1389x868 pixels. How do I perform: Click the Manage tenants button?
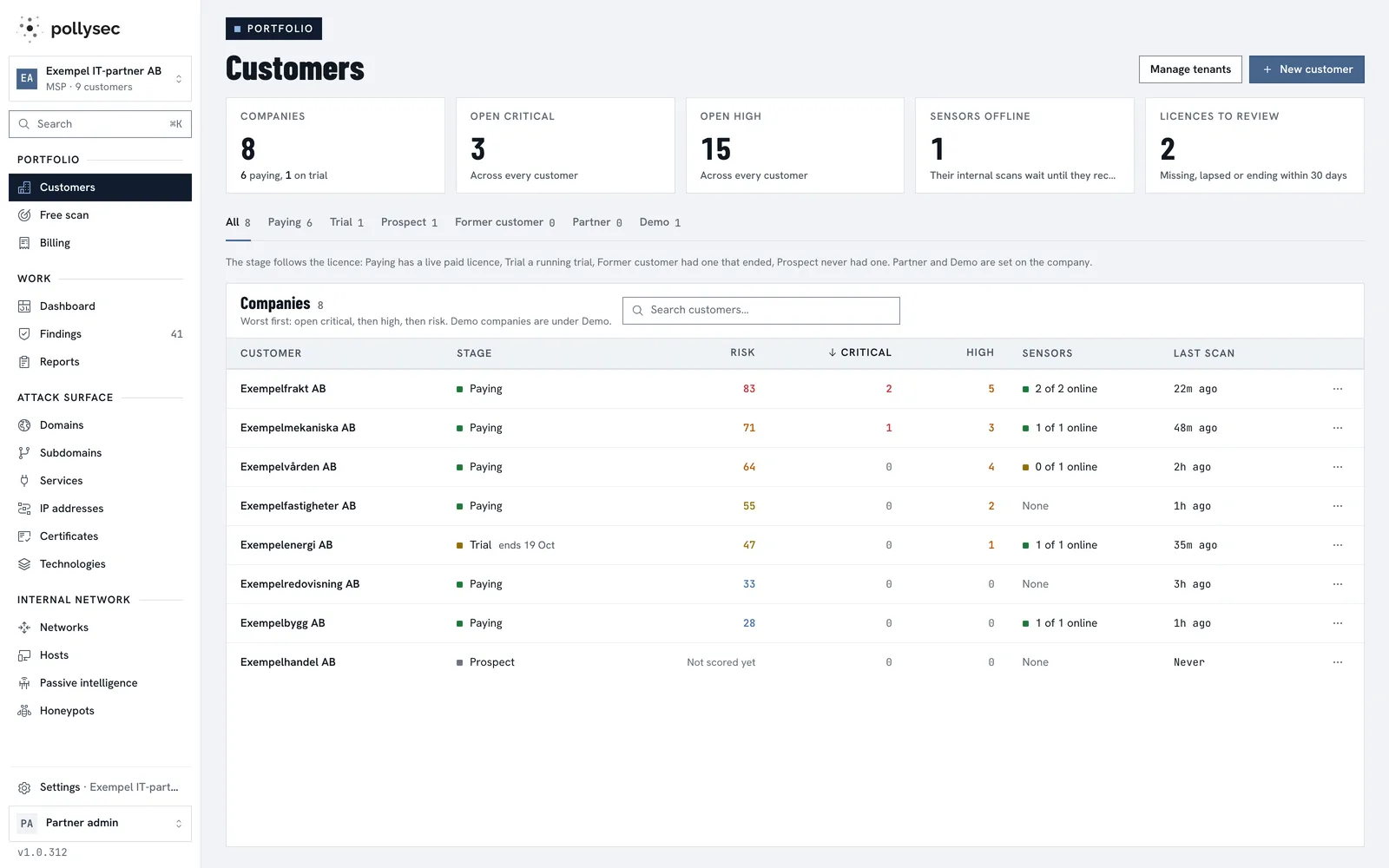tap(1190, 69)
